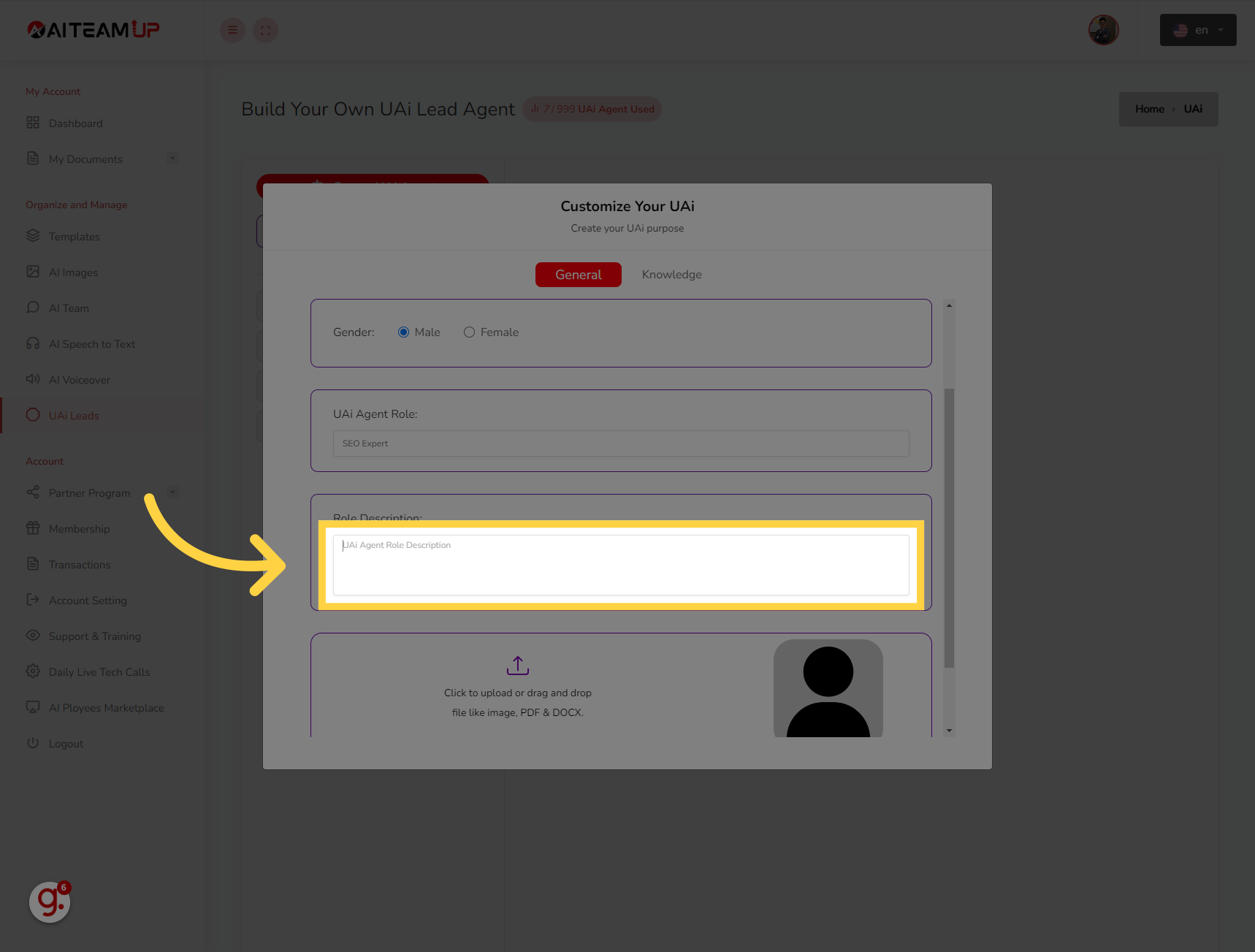Switch to the Knowledge tab
The width and height of the screenshot is (1255, 952).
pos(671,274)
